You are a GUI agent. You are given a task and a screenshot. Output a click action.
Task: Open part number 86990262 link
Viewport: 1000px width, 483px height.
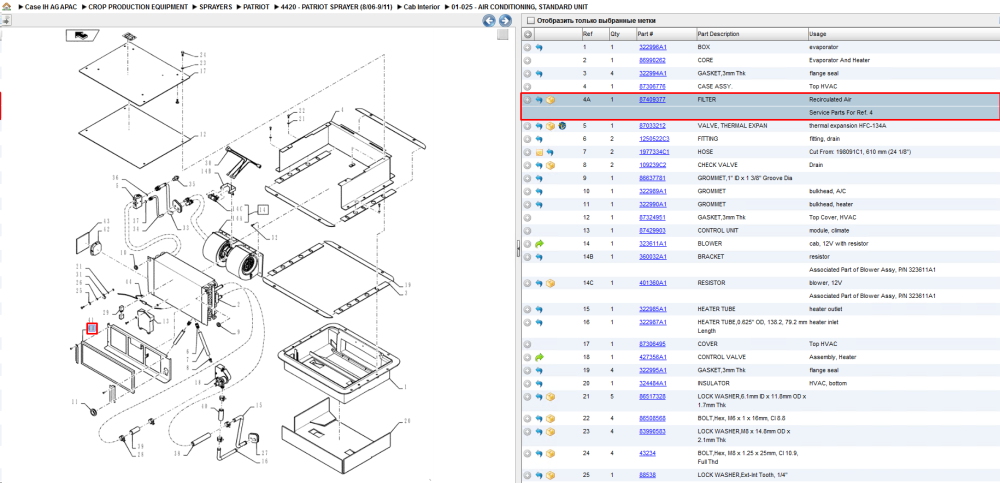point(652,61)
